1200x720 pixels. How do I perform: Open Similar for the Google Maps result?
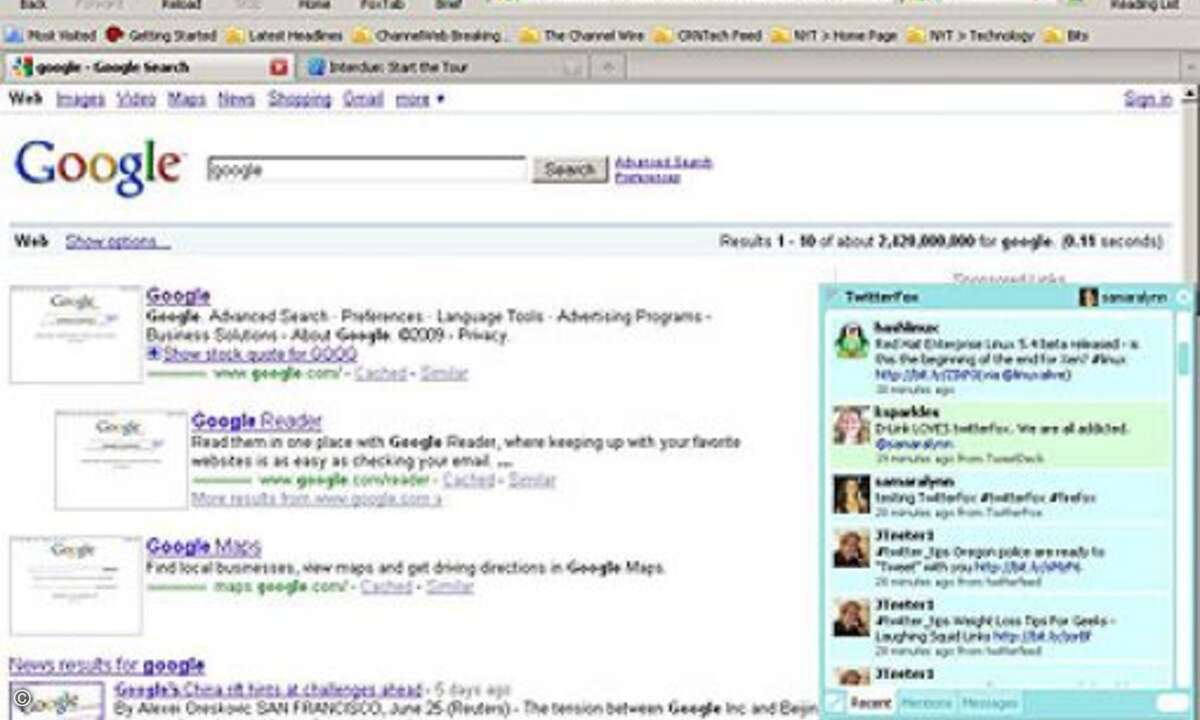[450, 587]
